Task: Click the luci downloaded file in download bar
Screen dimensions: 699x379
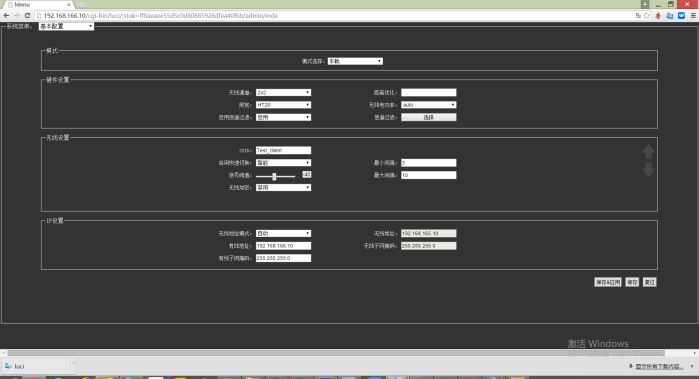Action: [x=37, y=366]
